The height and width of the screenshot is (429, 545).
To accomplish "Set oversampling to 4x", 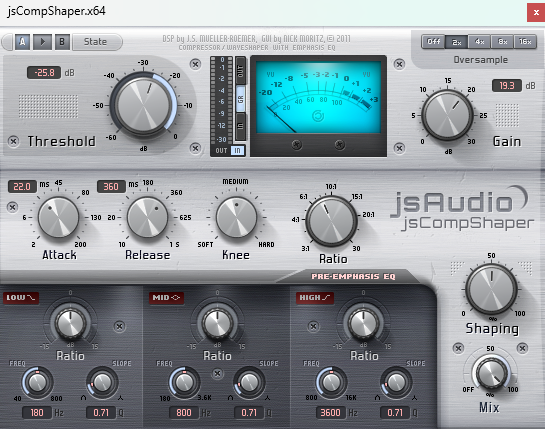I will tap(480, 42).
